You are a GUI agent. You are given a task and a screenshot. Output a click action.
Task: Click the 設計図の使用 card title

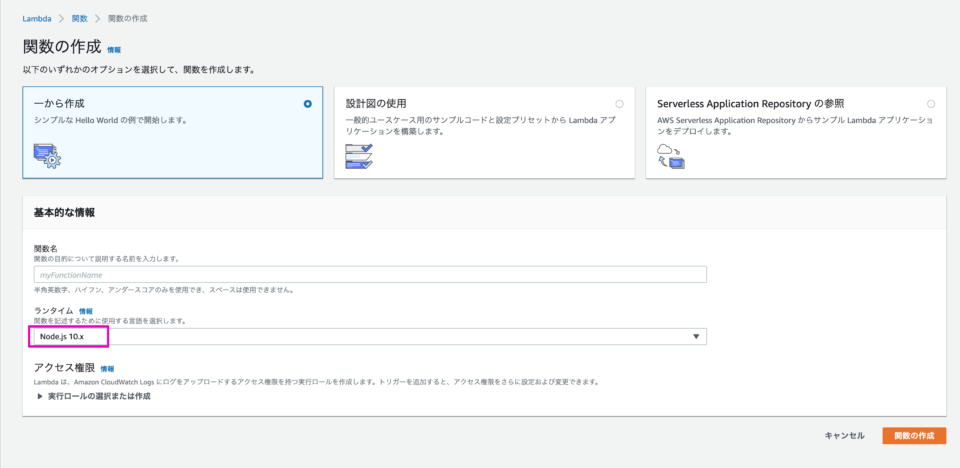tap(376, 104)
